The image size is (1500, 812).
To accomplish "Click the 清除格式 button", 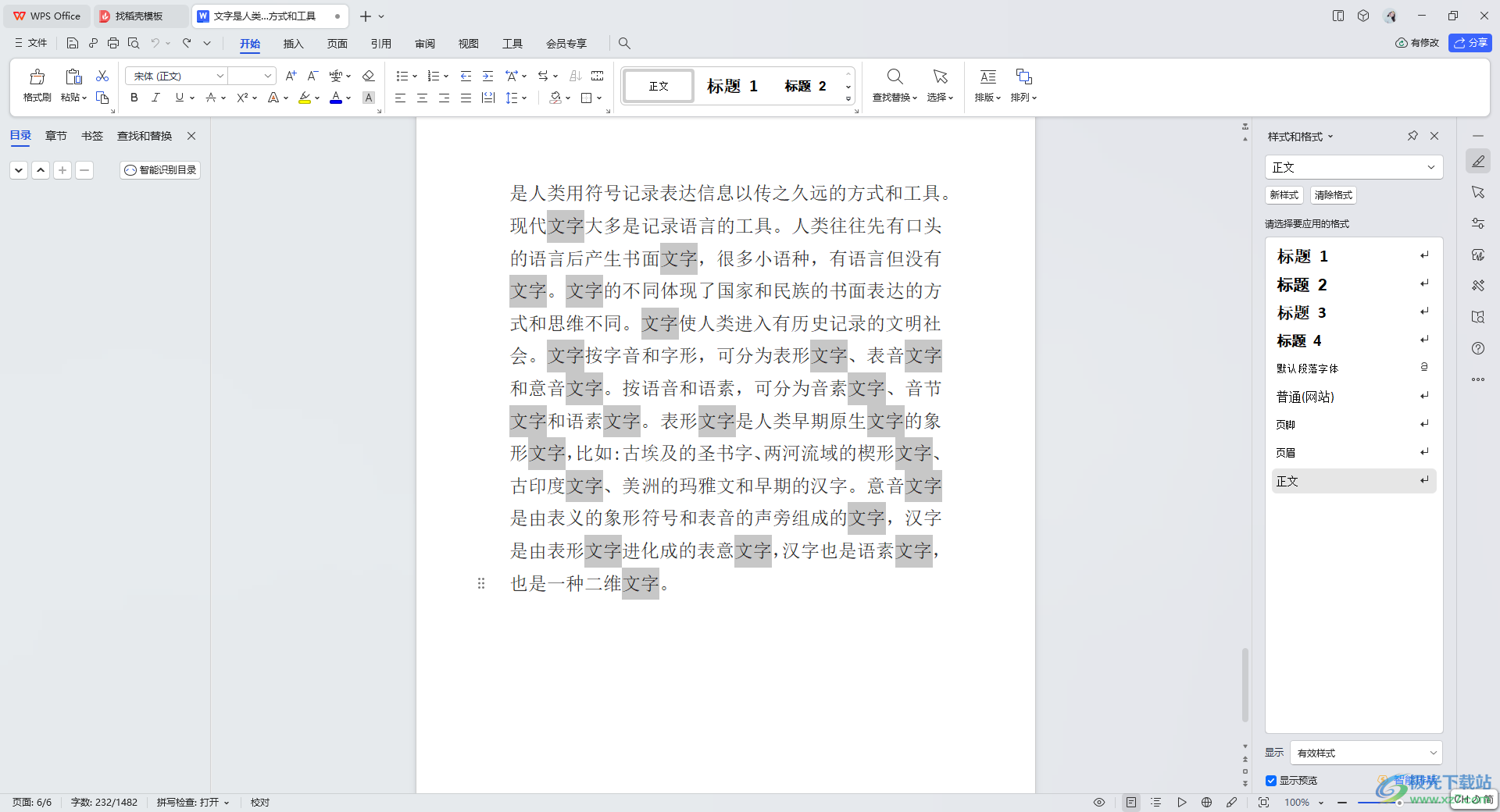I will click(1333, 195).
